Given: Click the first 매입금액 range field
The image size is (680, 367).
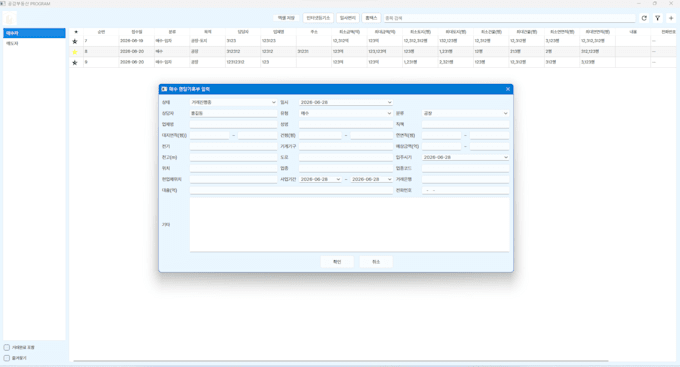Looking at the screenshot, I should point(441,147).
